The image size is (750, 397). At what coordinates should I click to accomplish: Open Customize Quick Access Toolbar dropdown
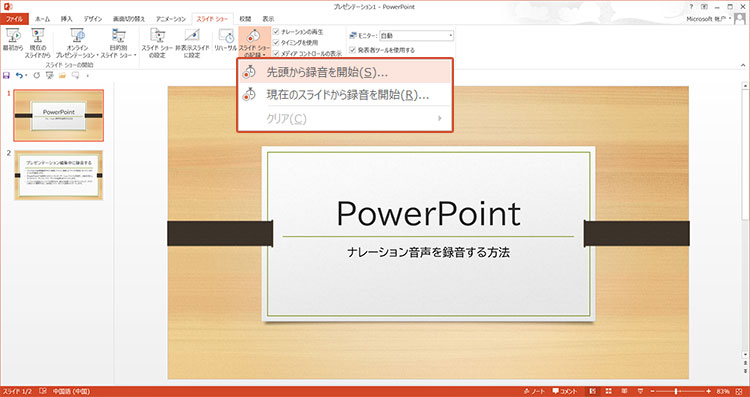click(87, 76)
